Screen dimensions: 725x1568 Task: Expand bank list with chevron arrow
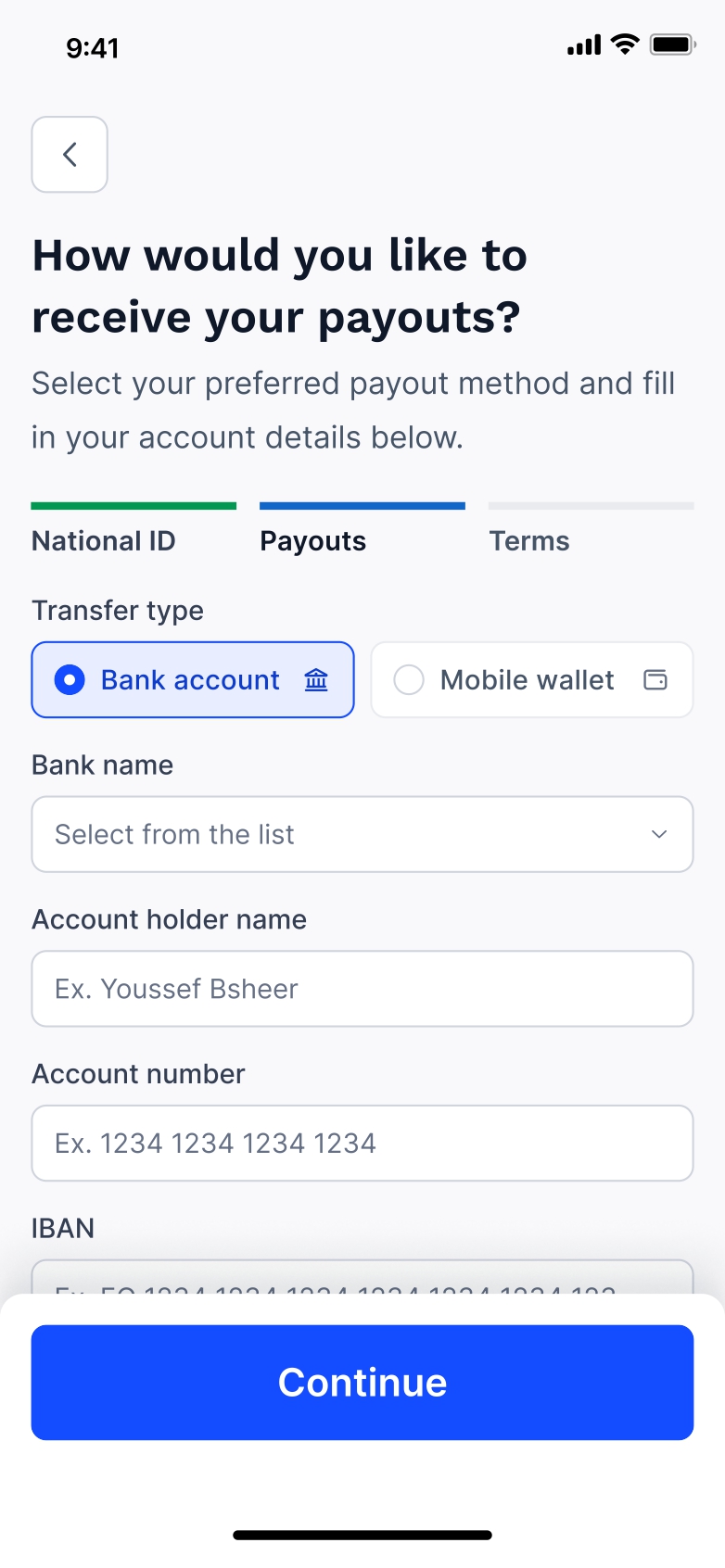pyautogui.click(x=659, y=834)
